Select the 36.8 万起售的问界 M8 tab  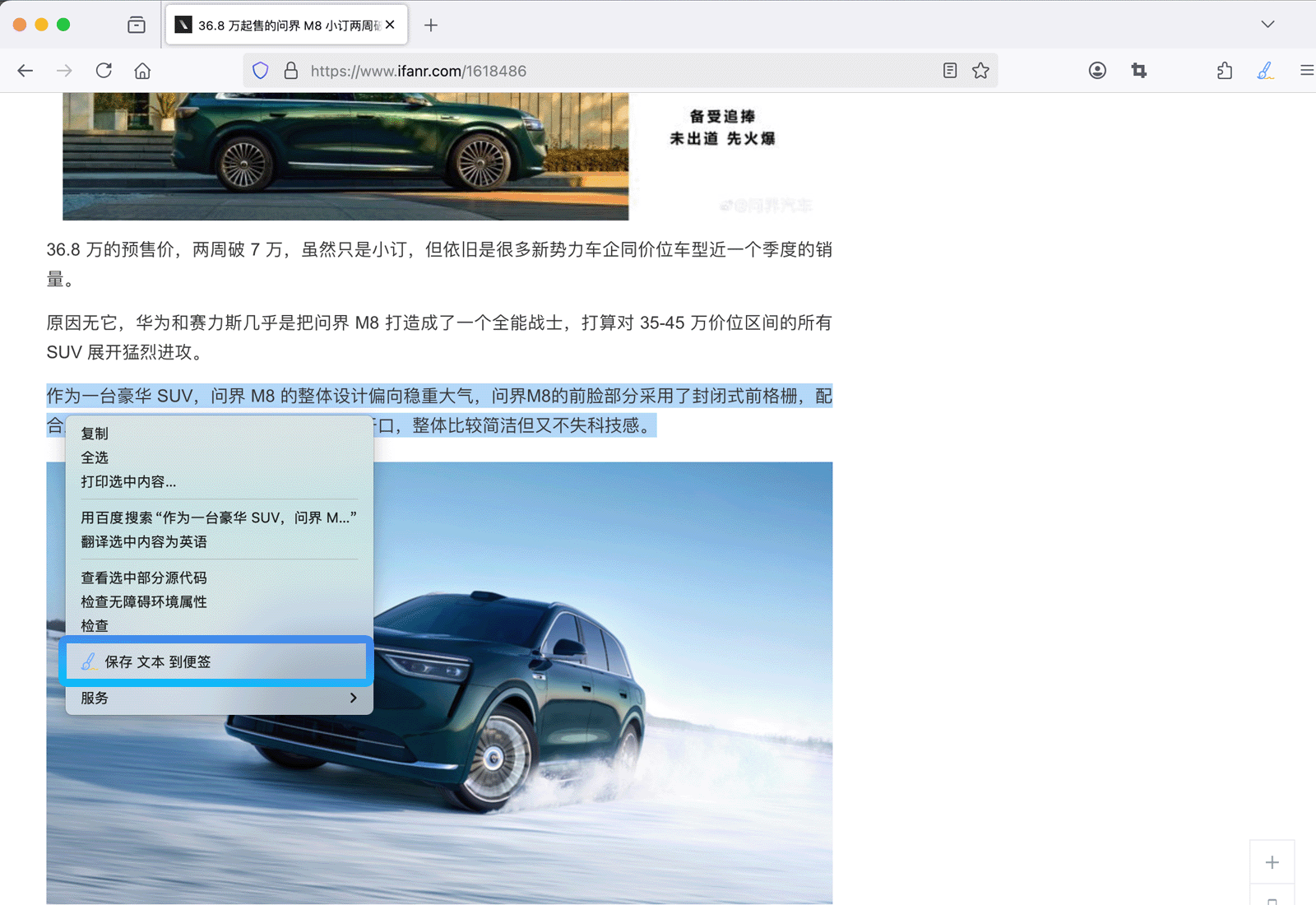tap(287, 25)
